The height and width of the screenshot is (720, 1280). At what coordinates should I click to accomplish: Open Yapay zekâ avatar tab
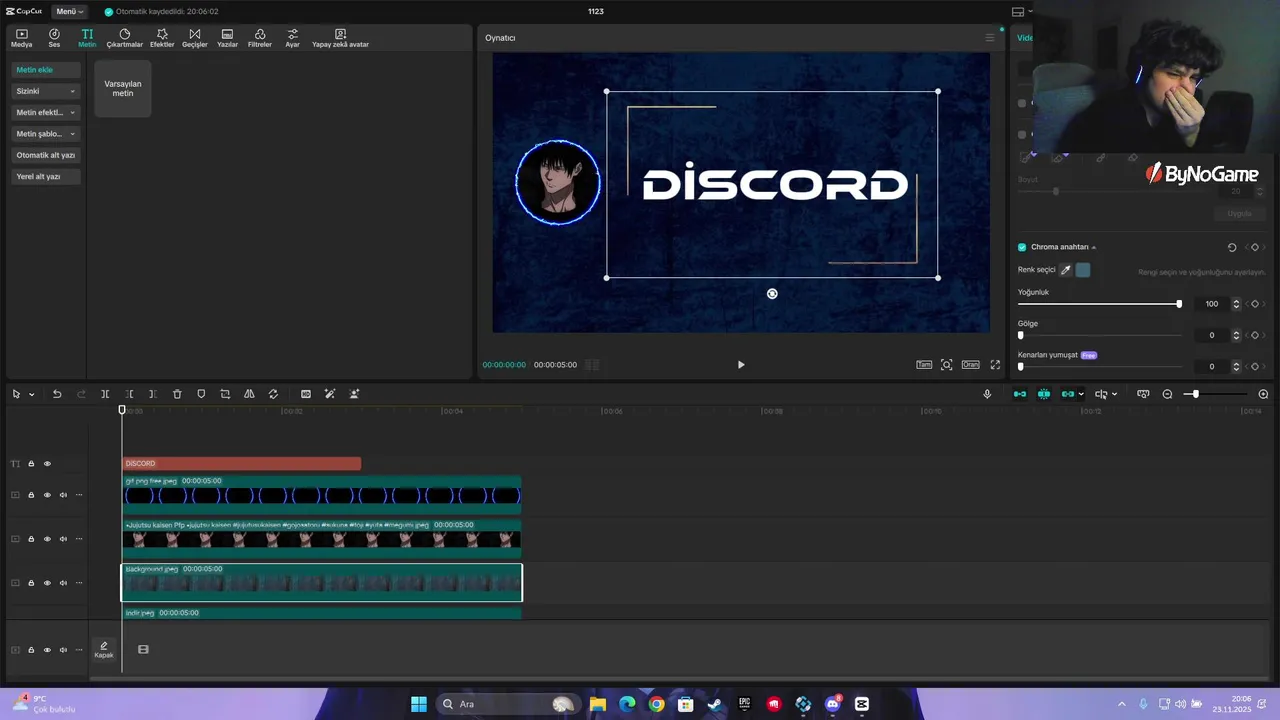click(340, 38)
